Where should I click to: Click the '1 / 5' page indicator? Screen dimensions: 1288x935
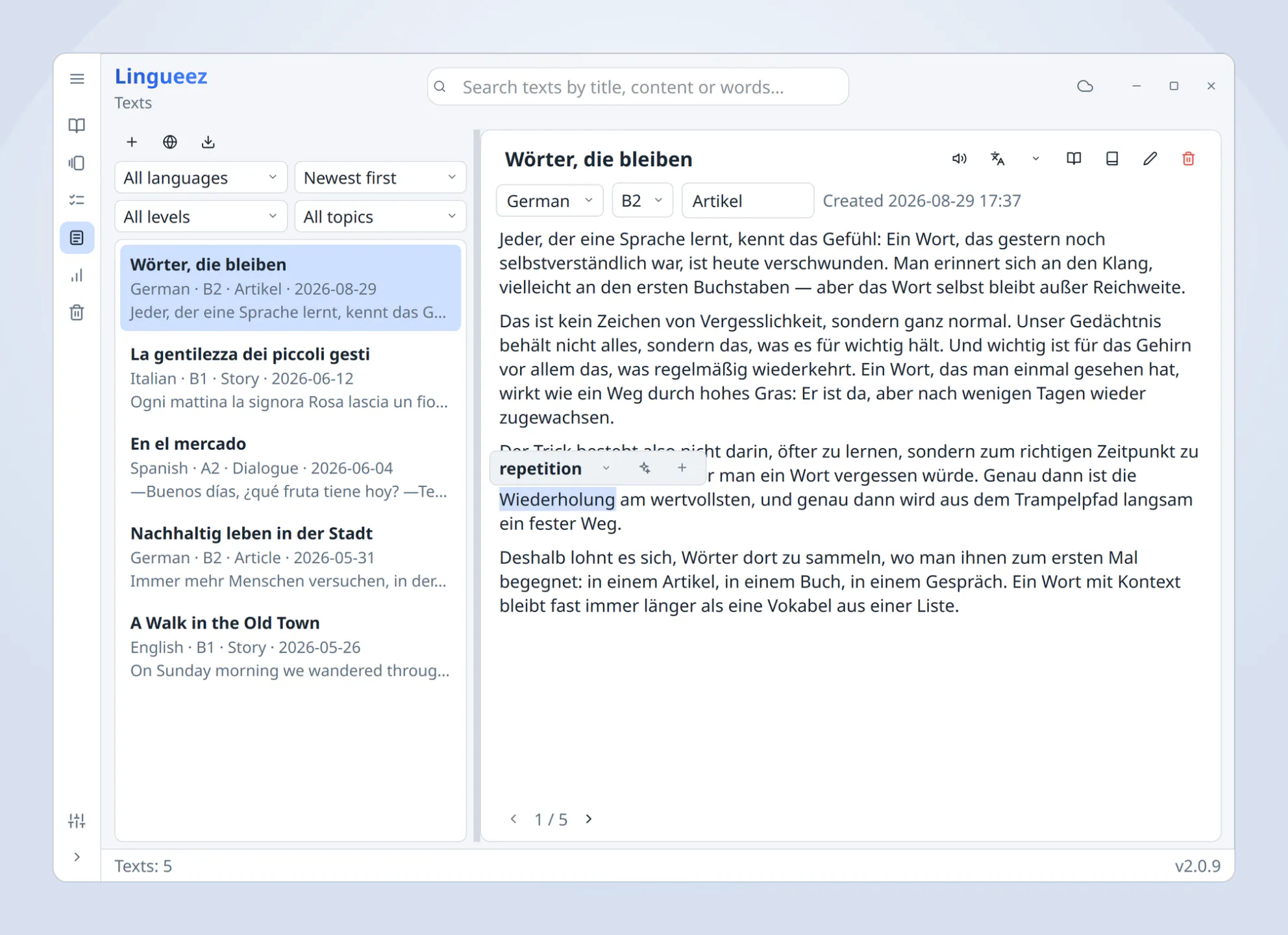[551, 819]
